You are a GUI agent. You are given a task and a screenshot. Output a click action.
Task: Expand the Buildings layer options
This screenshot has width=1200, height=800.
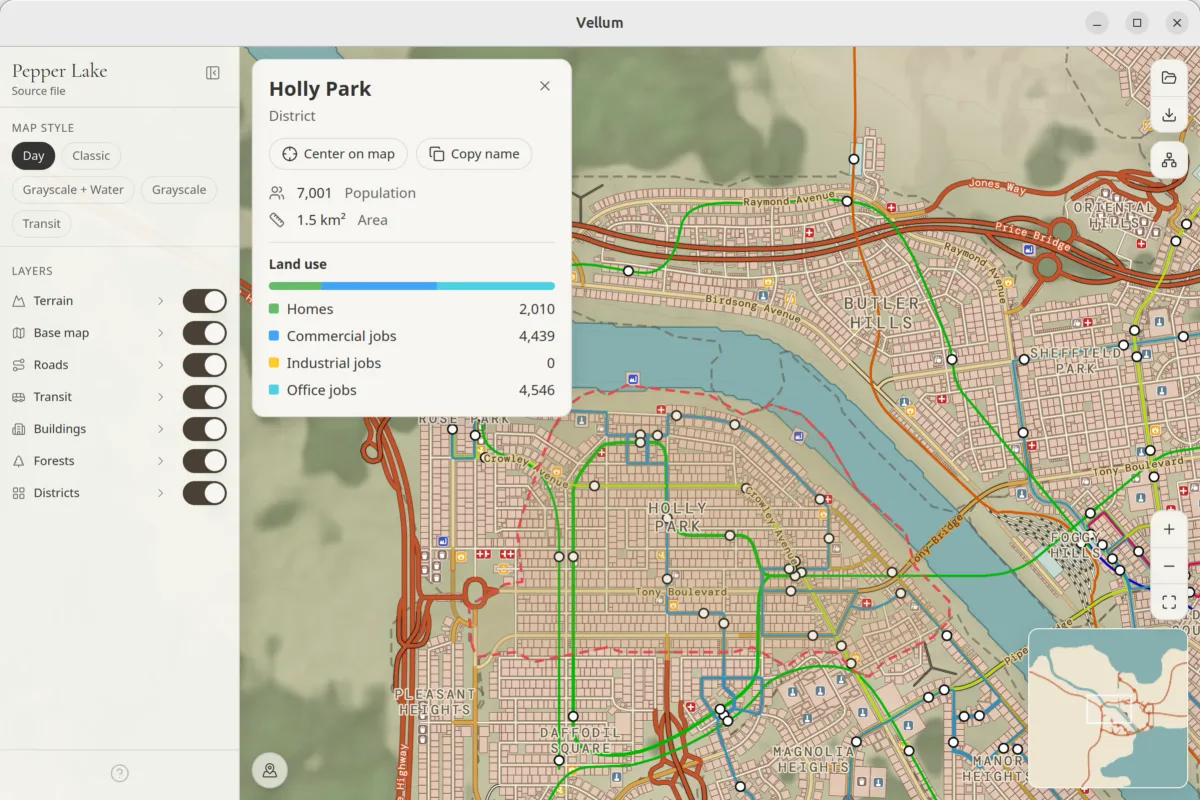[x=160, y=429]
